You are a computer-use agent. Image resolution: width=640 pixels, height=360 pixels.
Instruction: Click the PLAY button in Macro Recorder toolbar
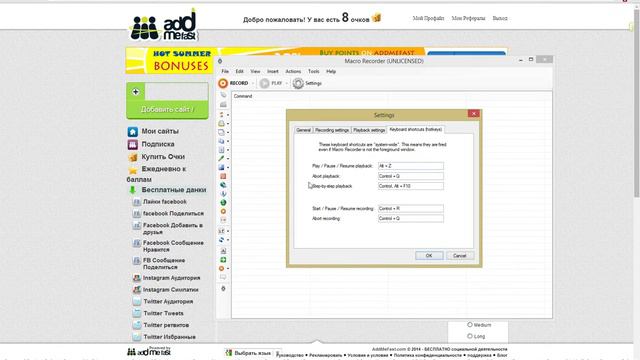tap(271, 83)
